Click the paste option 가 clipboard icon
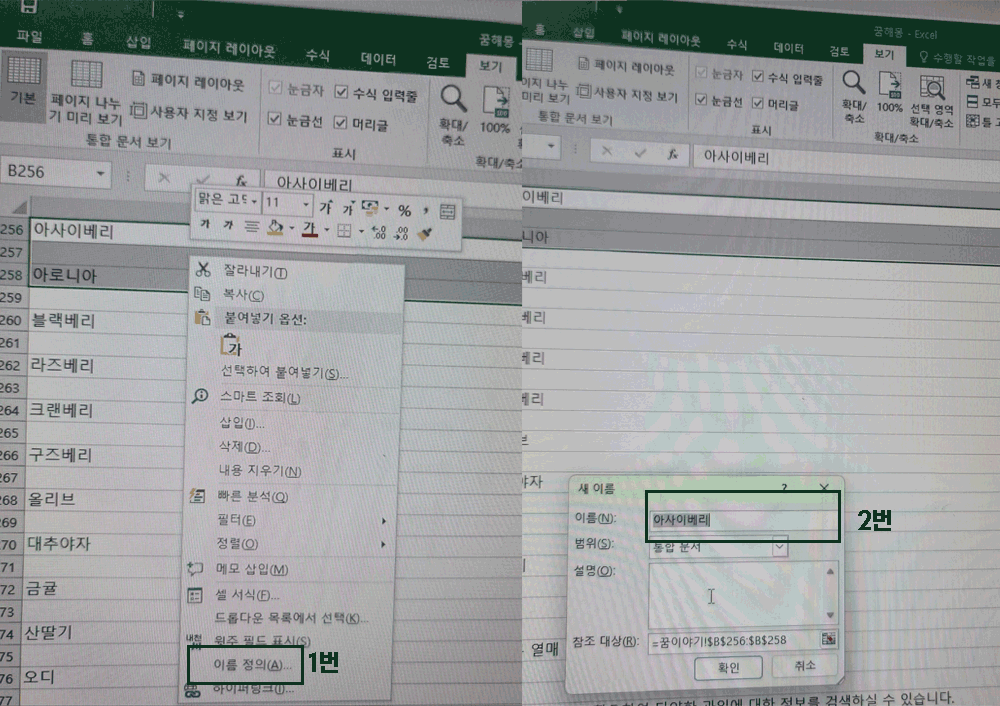Image resolution: width=1000 pixels, height=706 pixels. tap(231, 345)
